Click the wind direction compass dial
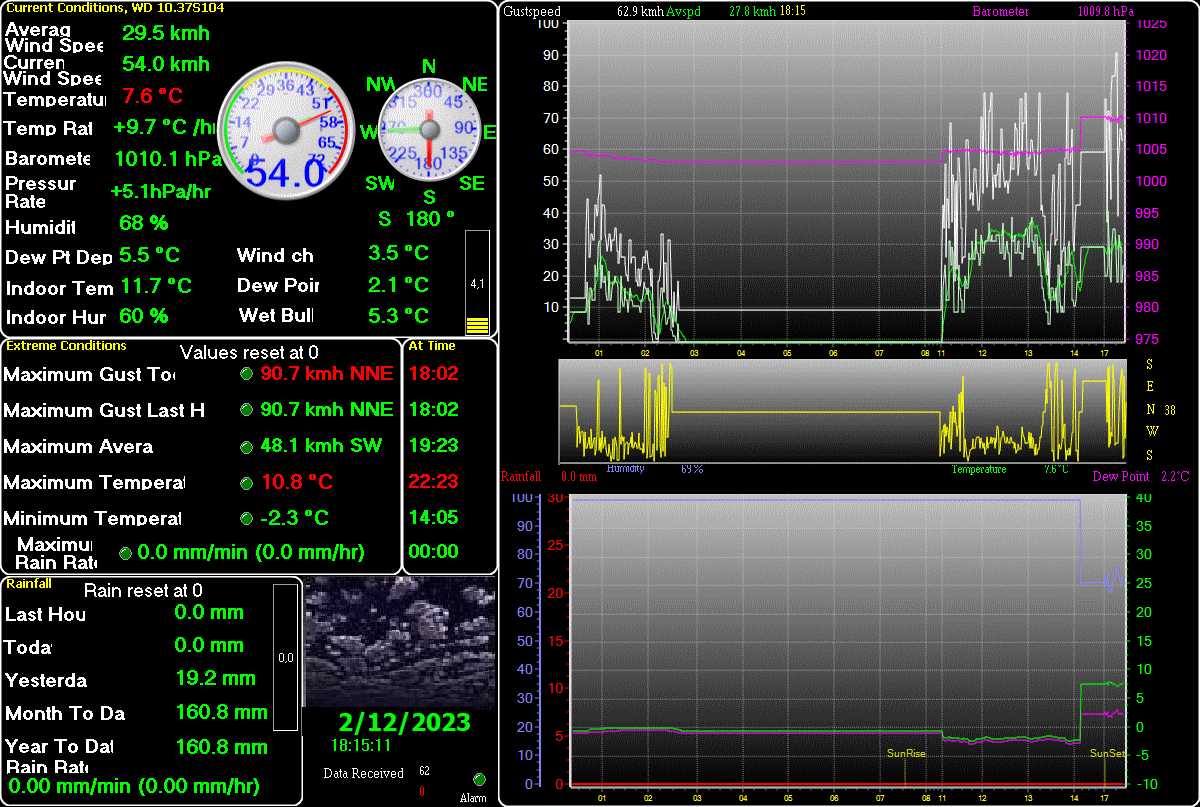The width and height of the screenshot is (1200, 807). (x=429, y=130)
